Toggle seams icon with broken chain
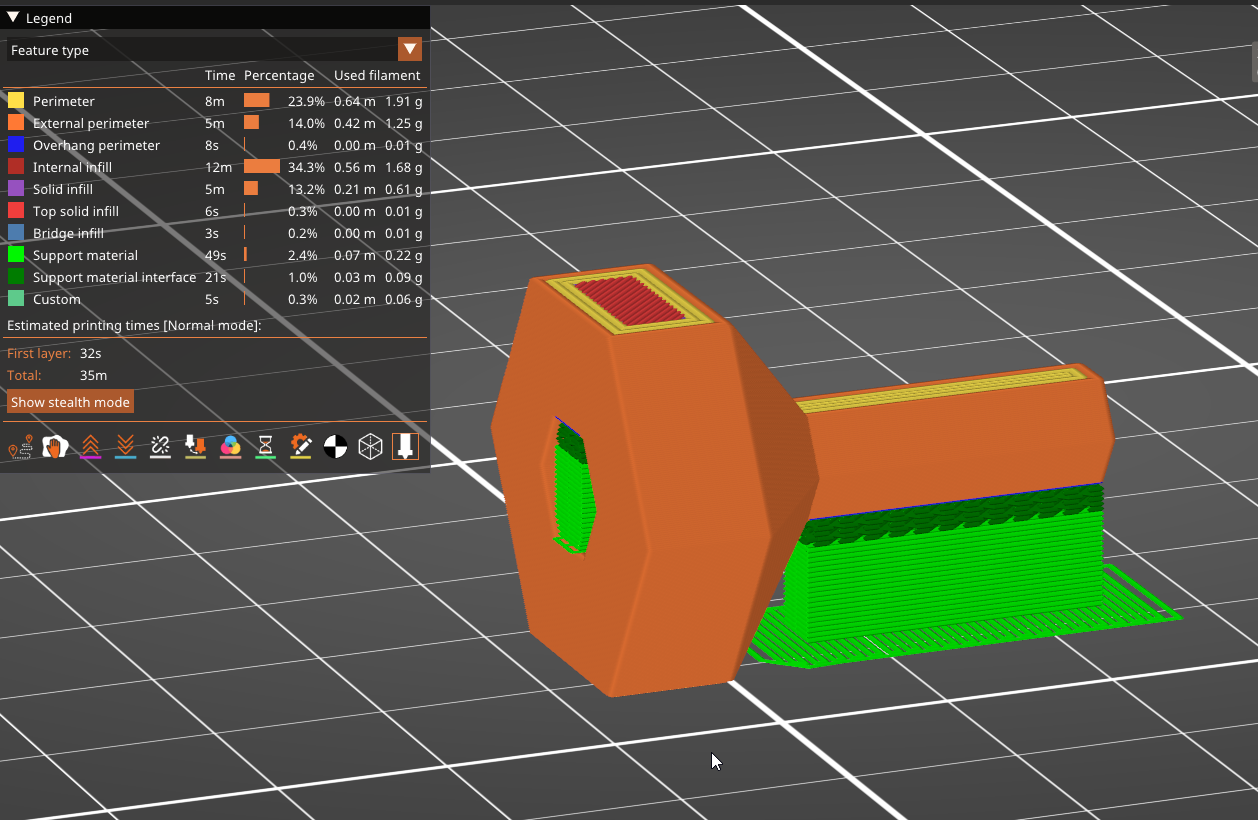1258x820 pixels. click(x=160, y=447)
